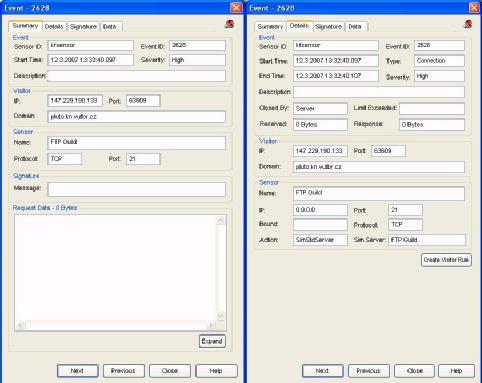Click the Close button in left Event window
Screen dimensions: 482x383
click(x=170, y=371)
